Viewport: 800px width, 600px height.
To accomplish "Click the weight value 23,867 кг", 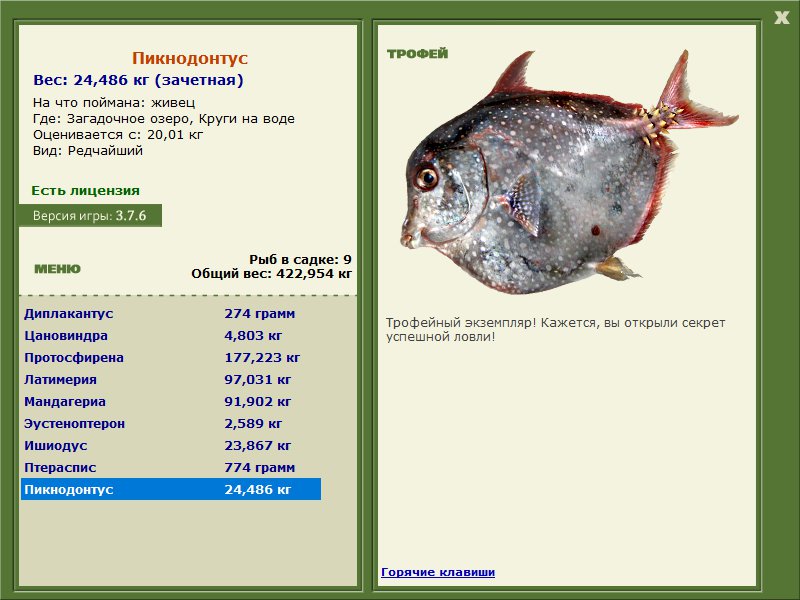I will 258,445.
